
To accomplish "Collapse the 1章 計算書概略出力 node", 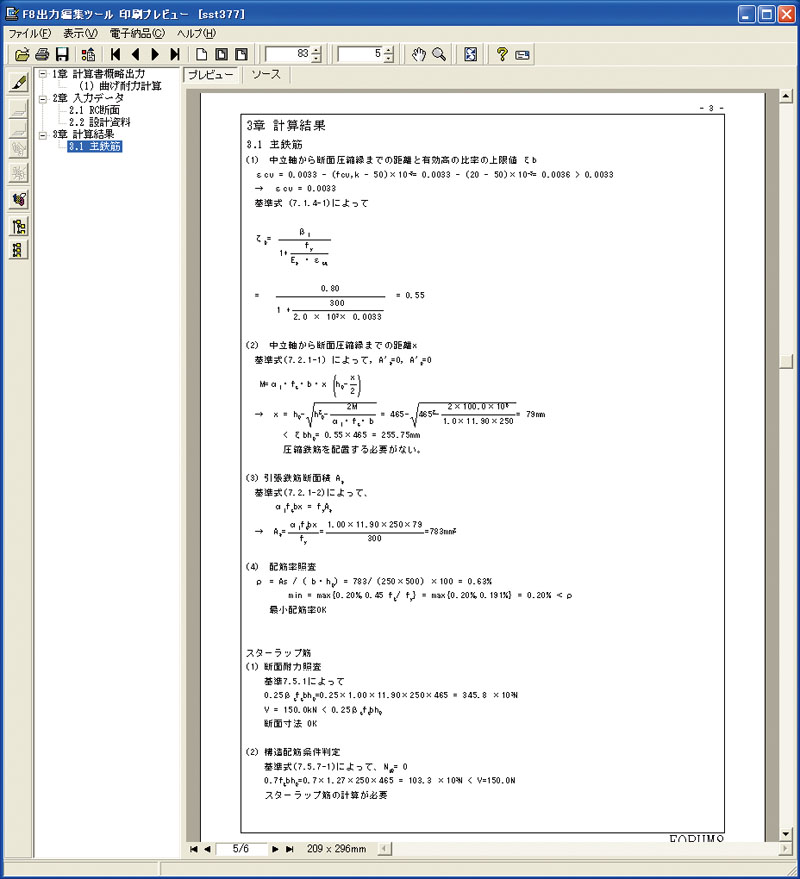I will (43, 74).
